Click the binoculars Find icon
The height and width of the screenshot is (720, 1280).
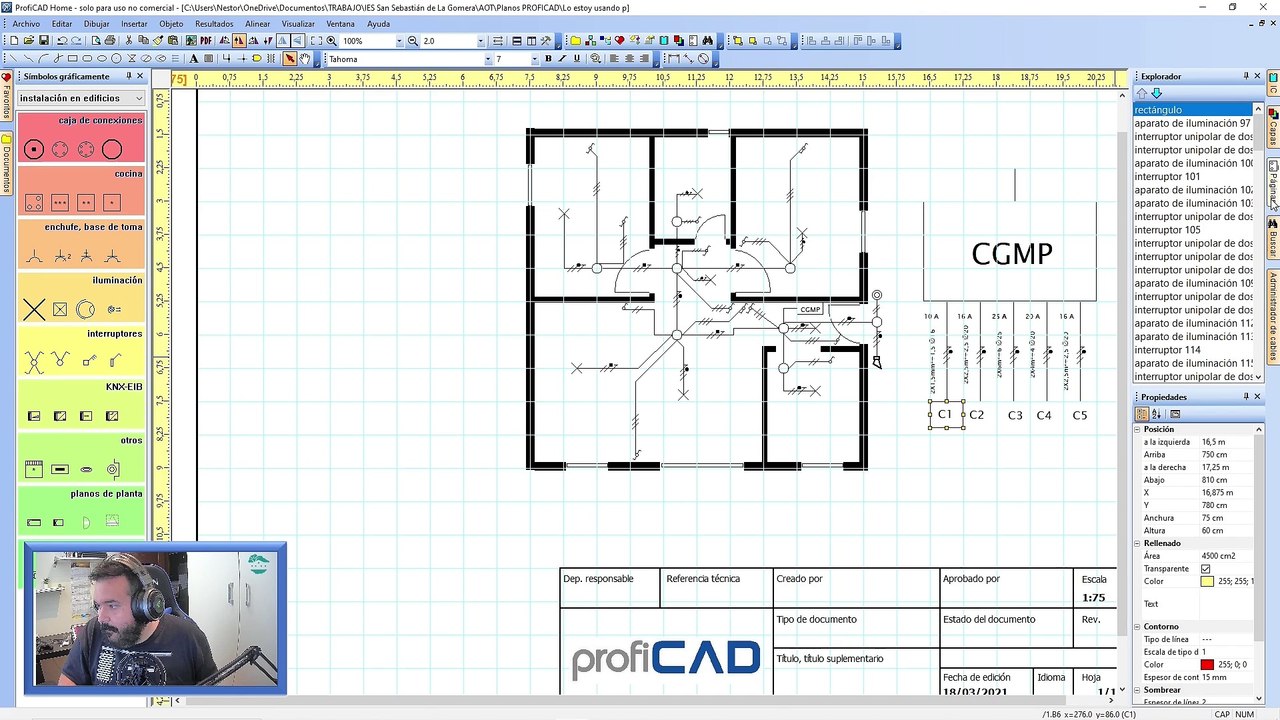(x=707, y=41)
